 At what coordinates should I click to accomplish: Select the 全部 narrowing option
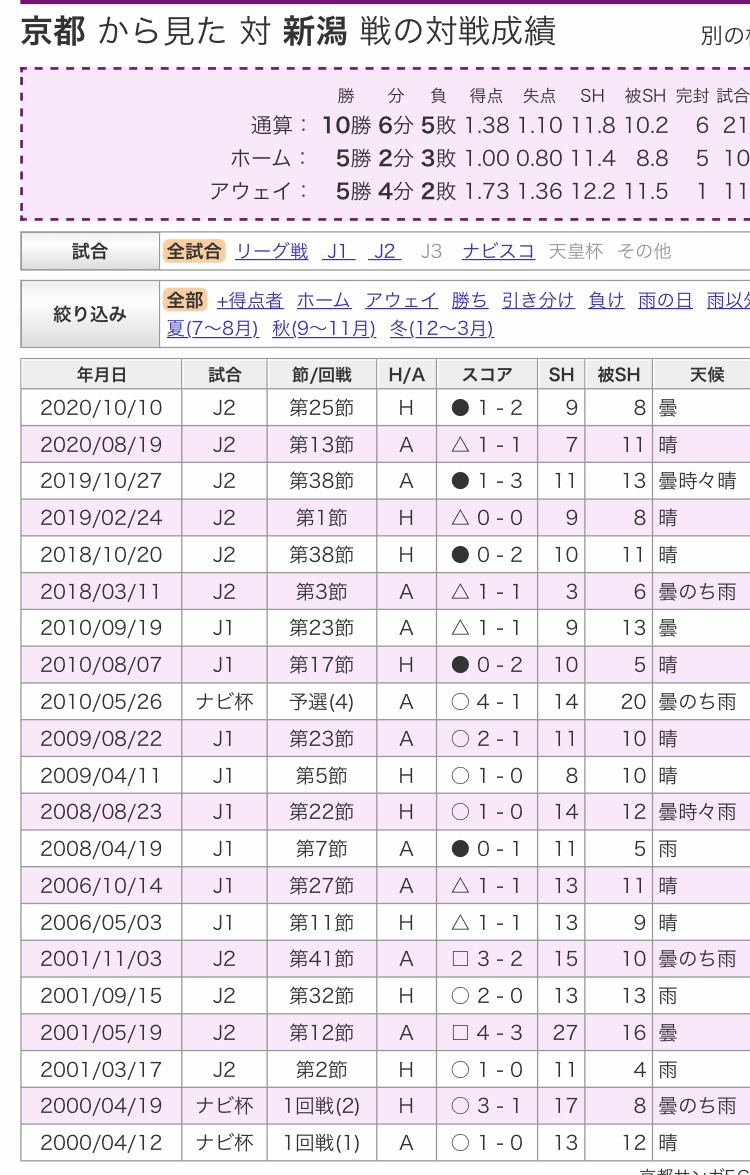[184, 300]
